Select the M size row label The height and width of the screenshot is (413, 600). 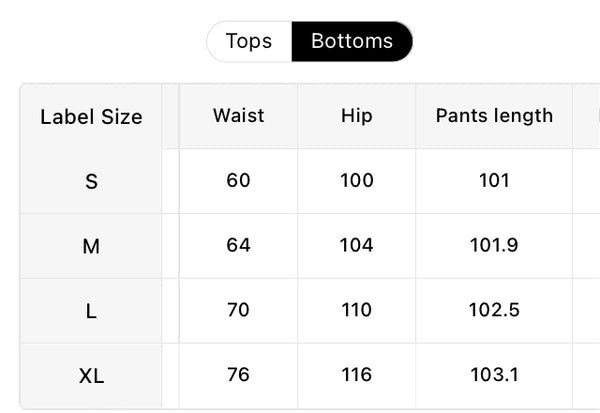coord(91,246)
